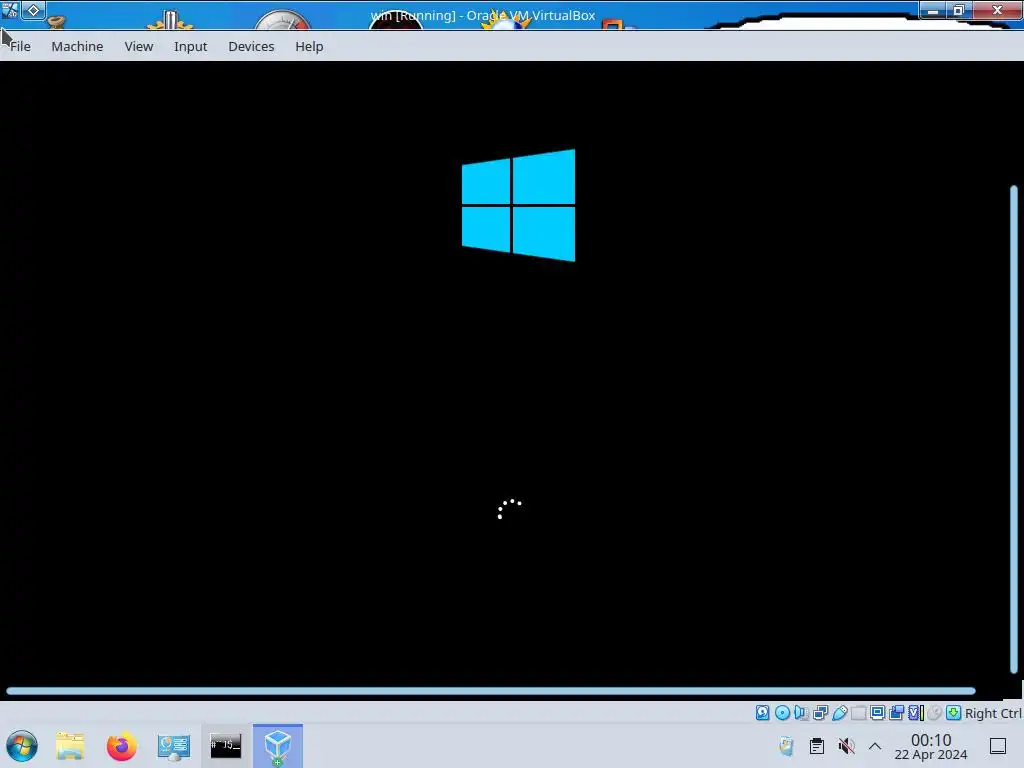Click the mouse integration indicator icon
1024x768 pixels.
[935, 712]
